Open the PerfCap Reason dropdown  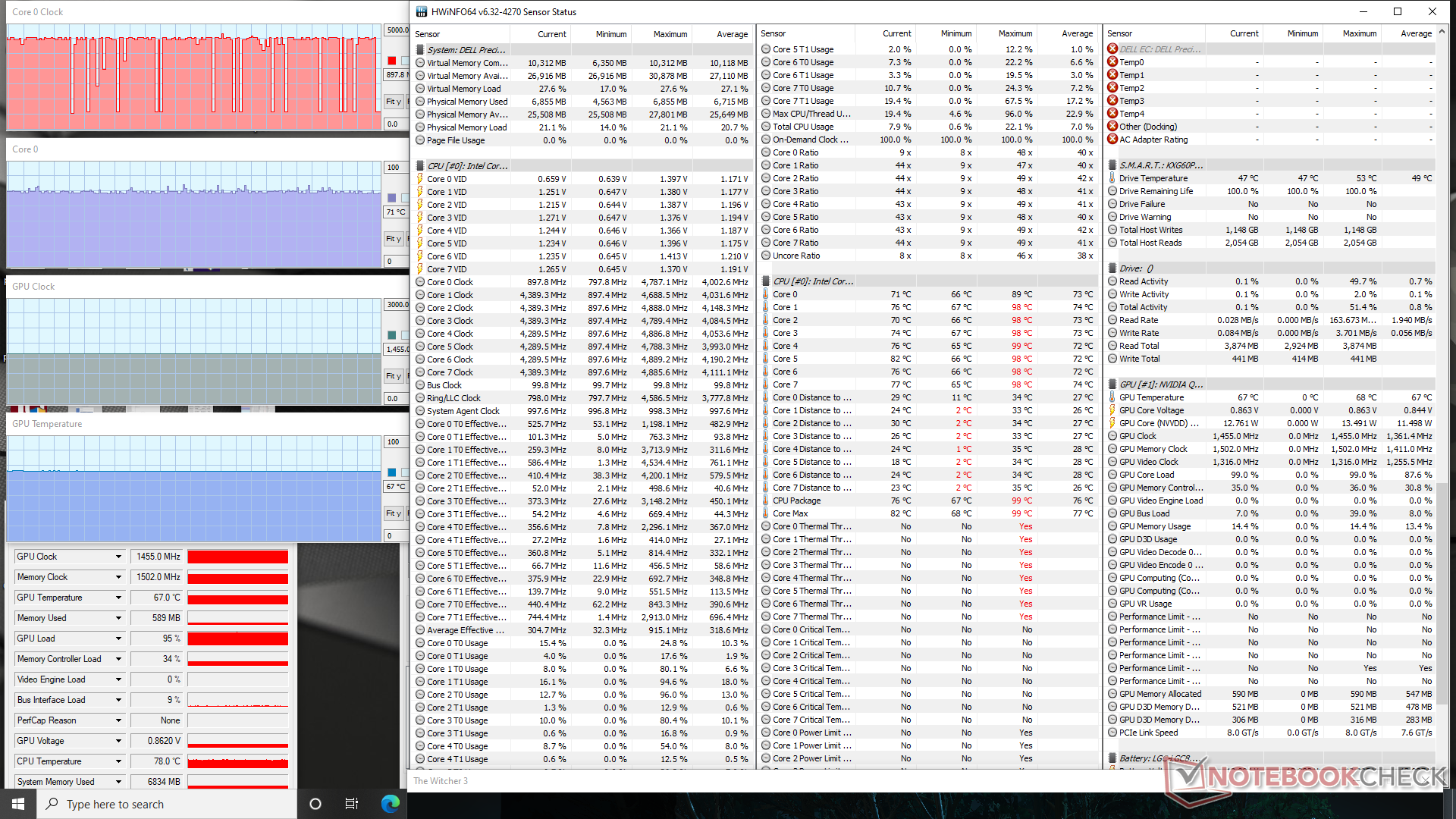tap(118, 720)
